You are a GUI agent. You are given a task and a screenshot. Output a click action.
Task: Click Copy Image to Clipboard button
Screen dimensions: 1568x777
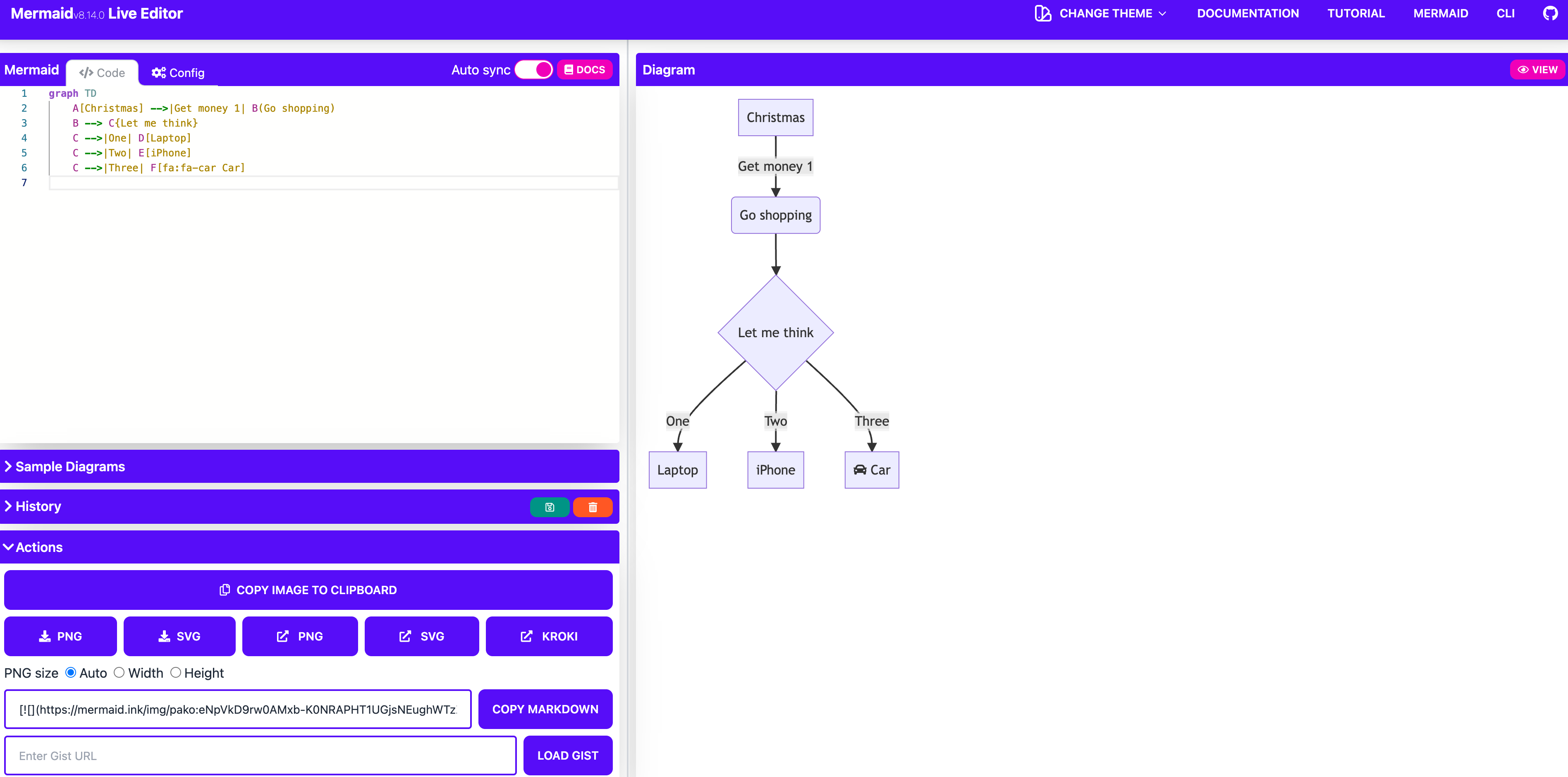point(308,590)
